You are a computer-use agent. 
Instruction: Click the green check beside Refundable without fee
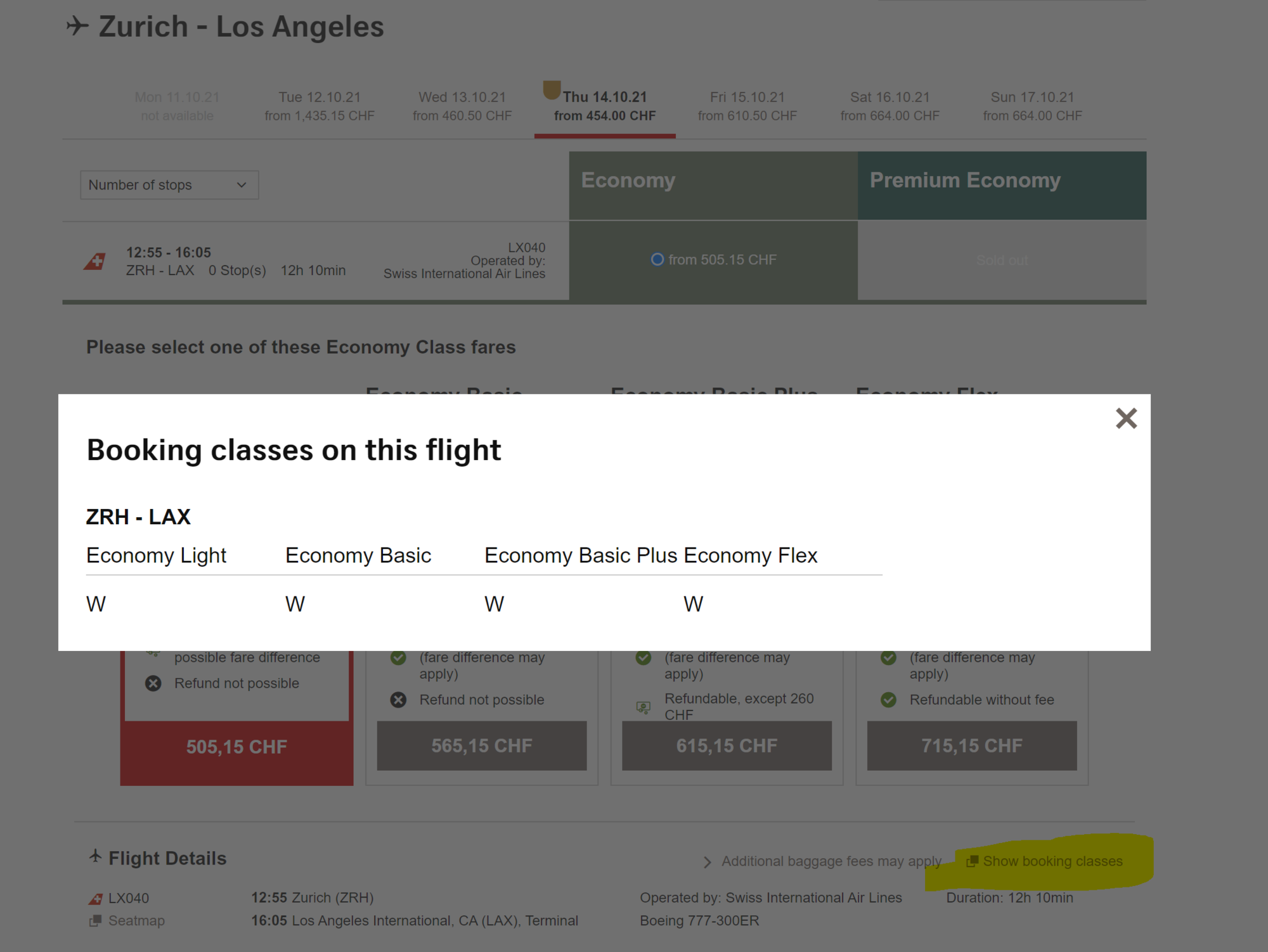point(889,700)
